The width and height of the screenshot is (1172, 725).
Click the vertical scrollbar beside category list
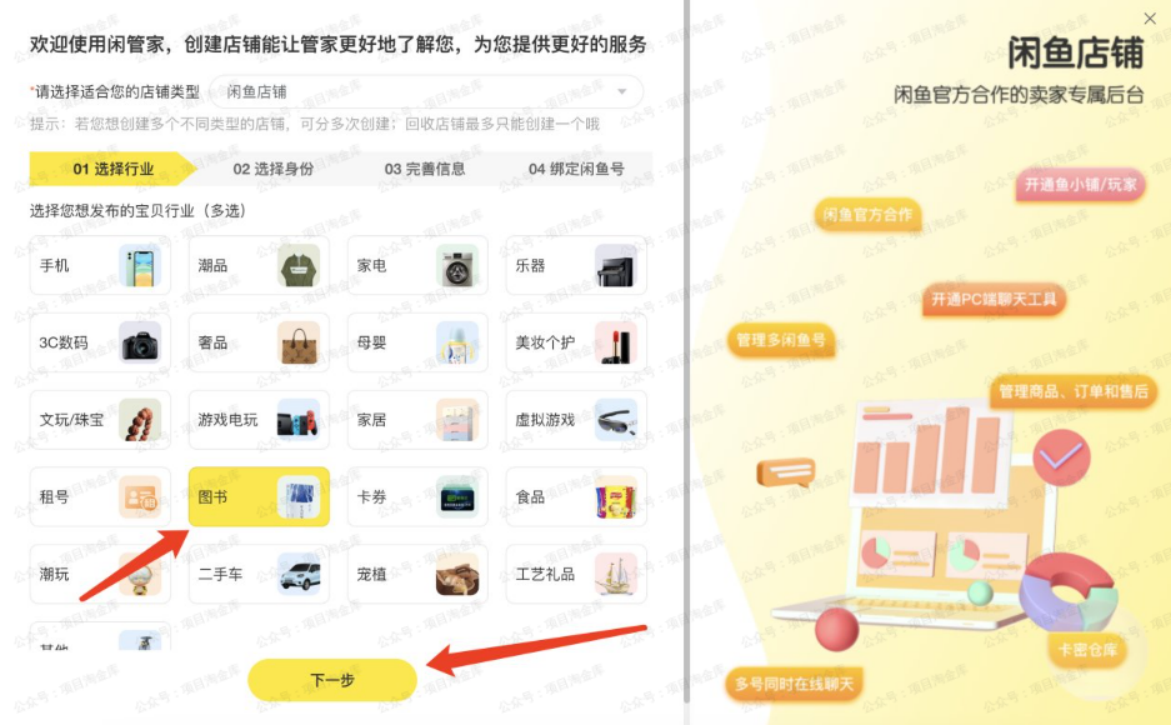[x=686, y=351]
